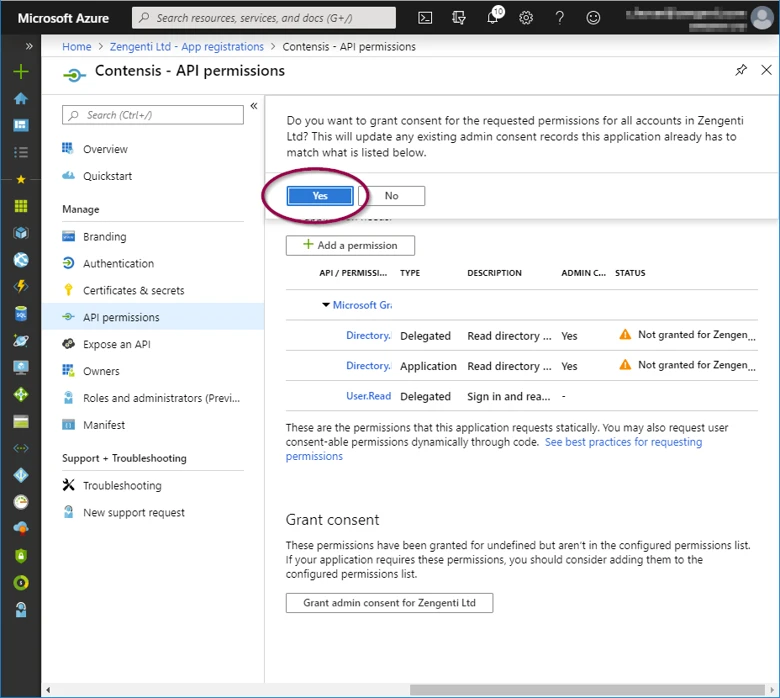Open Advisor cloud icon in sidebar
The image size is (780, 698).
tap(21, 528)
